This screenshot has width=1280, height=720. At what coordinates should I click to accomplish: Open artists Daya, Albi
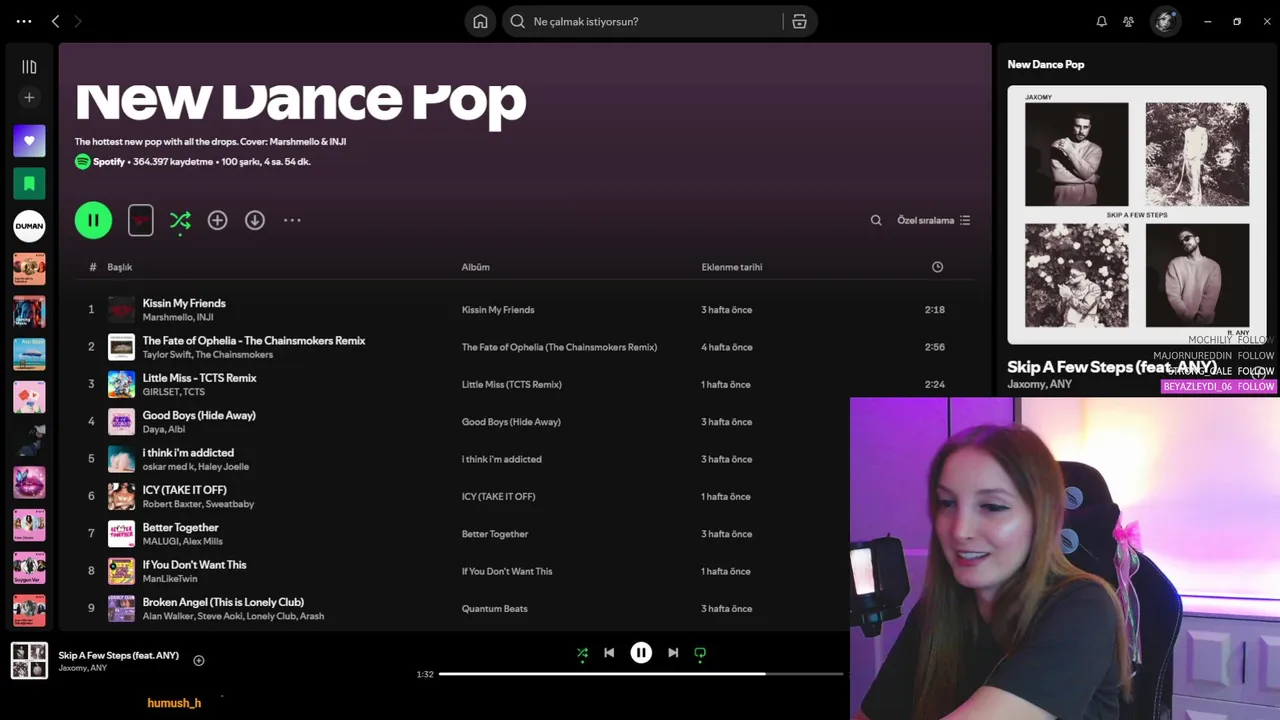163,429
